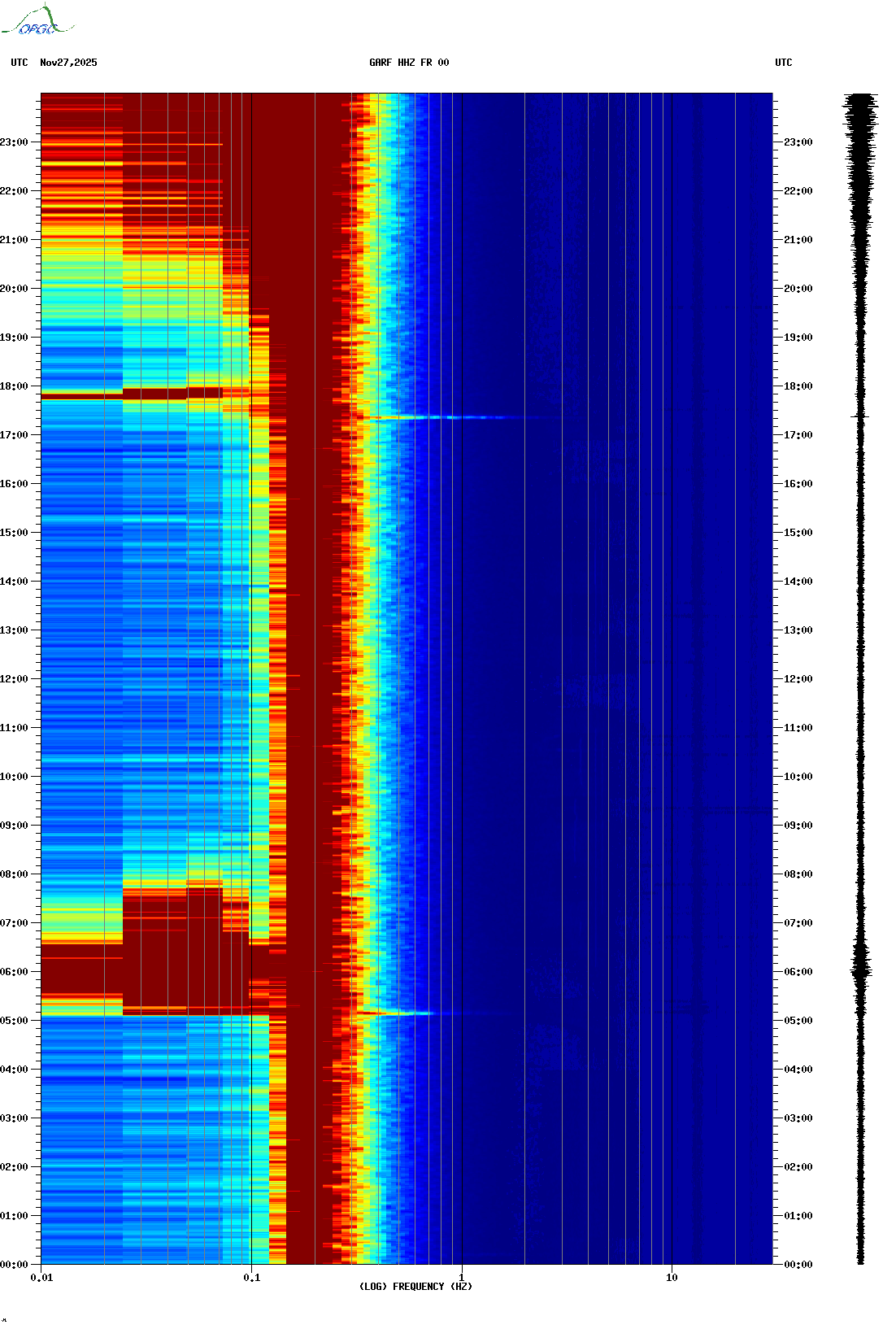Click the 15:00 label on the left axis
The width and height of the screenshot is (896, 1329).
[14, 533]
